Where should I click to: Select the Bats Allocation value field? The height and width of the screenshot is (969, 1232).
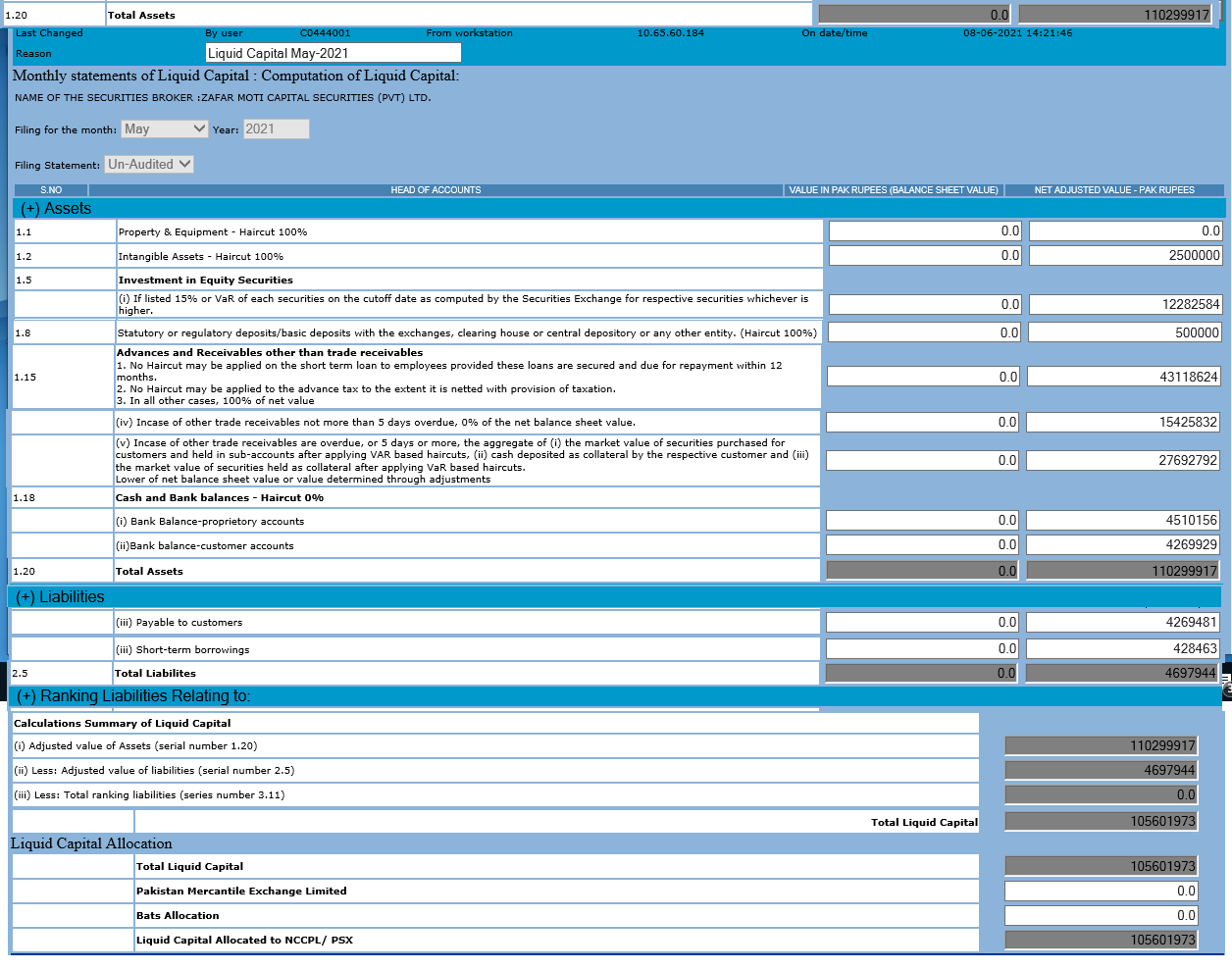click(1101, 916)
